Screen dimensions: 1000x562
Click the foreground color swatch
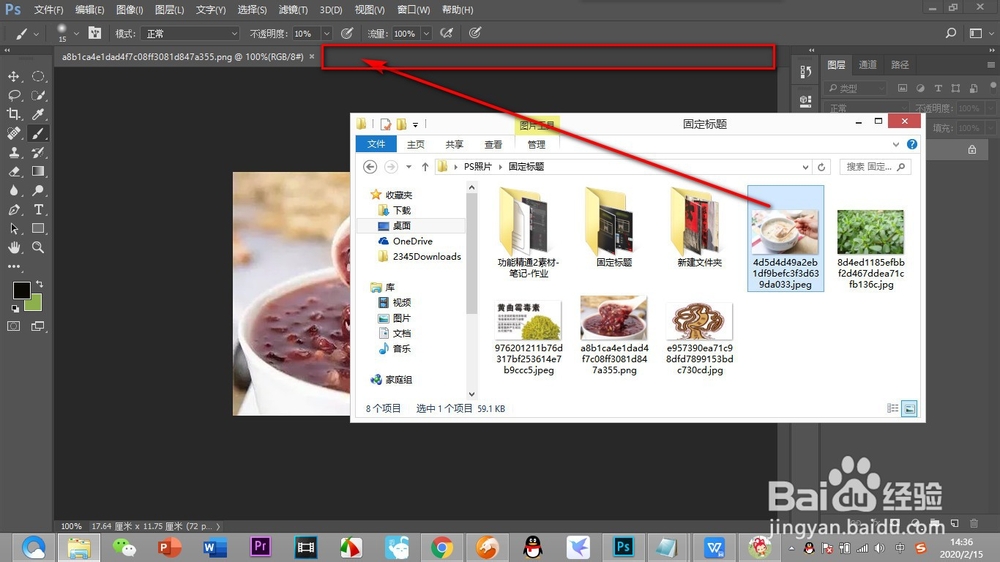21,290
